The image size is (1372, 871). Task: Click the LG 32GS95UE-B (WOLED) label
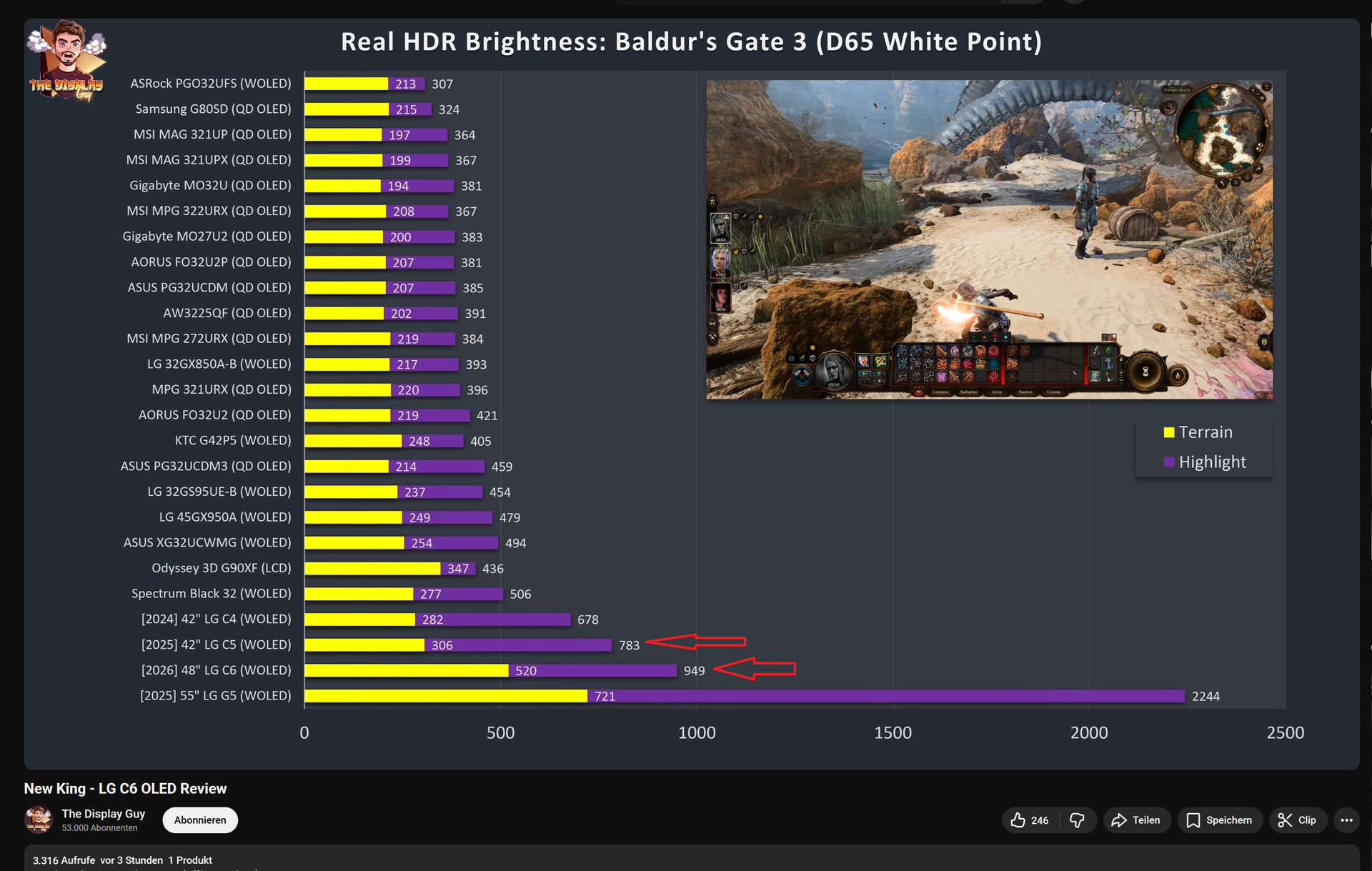[x=219, y=492]
